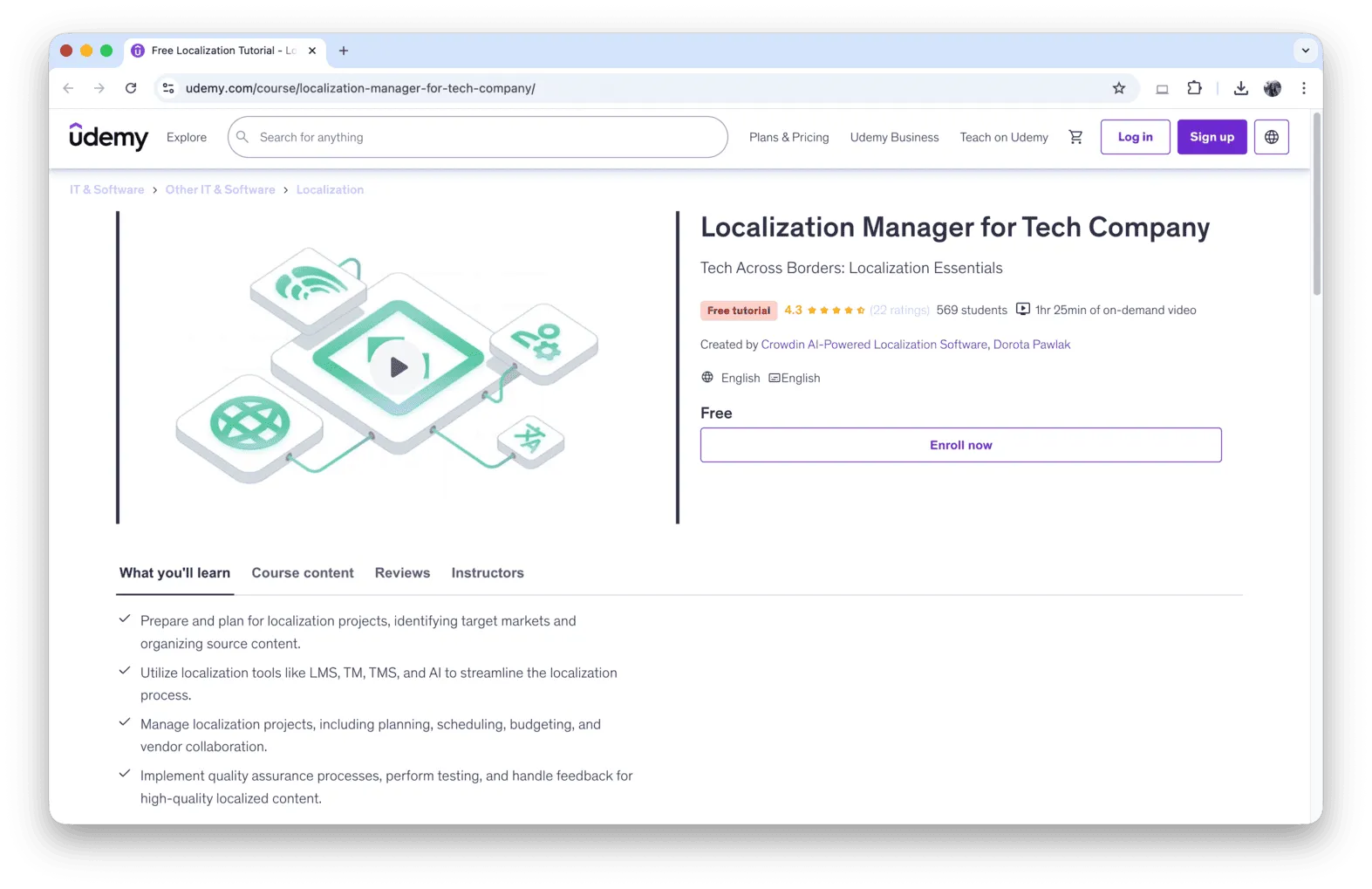This screenshot has height=889, width=1372.
Task: Click the page vertical scrollbar
Action: tap(1317, 205)
